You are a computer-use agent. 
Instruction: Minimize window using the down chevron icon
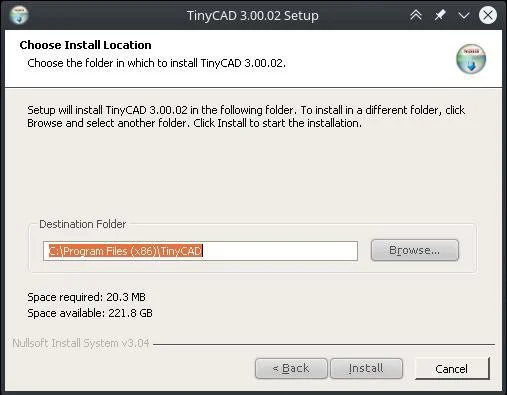[x=464, y=15]
